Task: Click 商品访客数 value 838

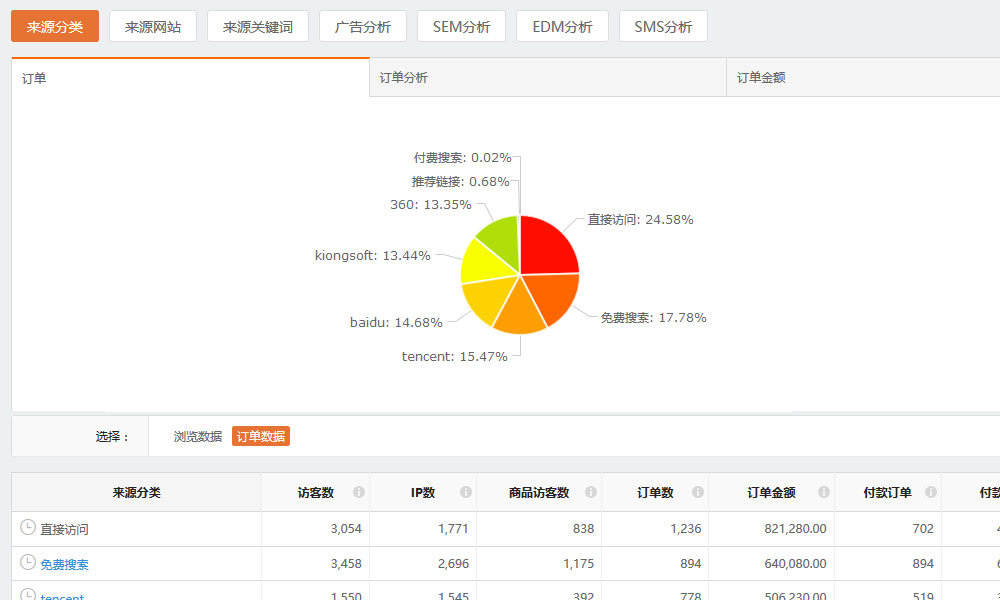Action: [x=583, y=529]
